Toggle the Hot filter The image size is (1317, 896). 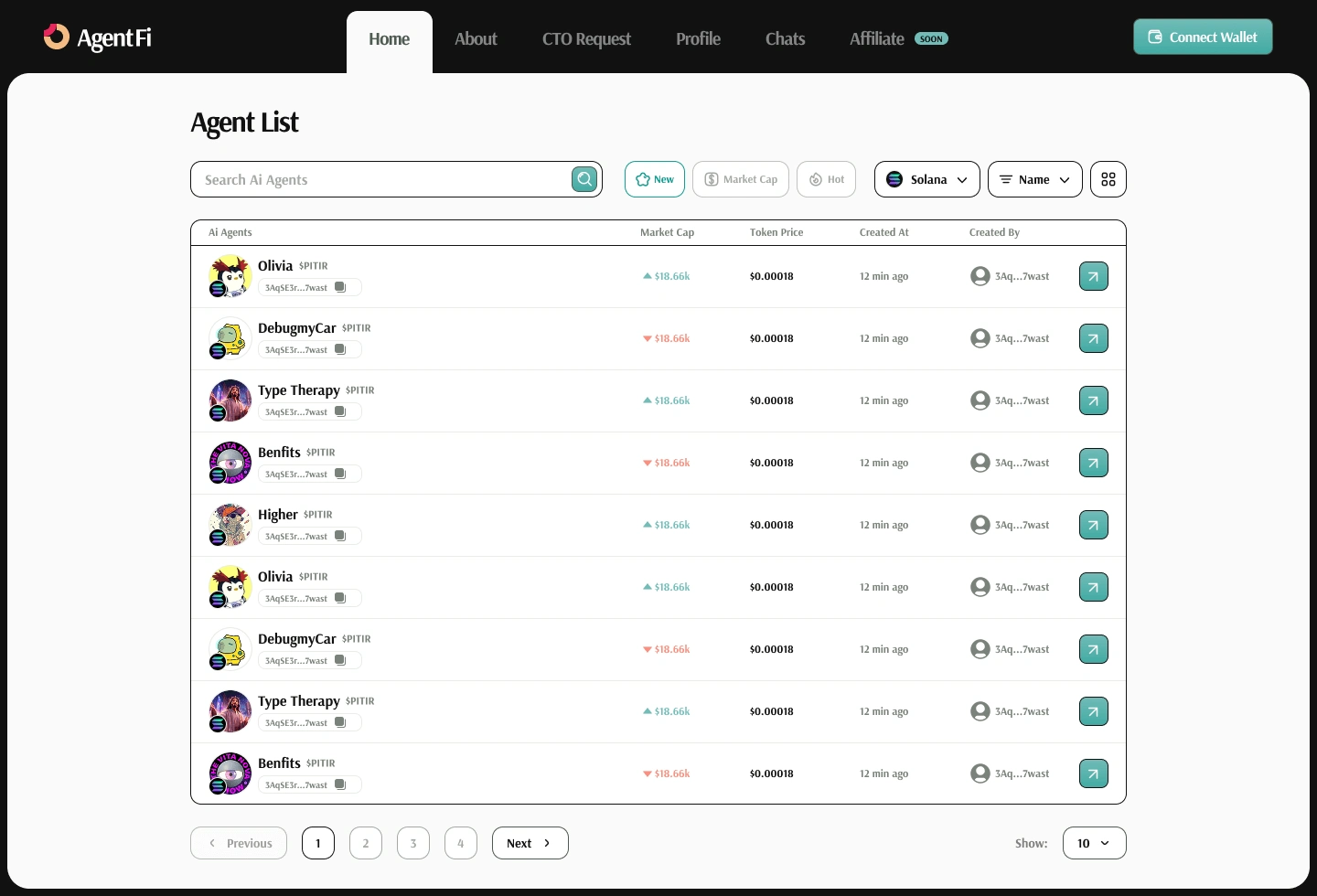pyautogui.click(x=827, y=179)
